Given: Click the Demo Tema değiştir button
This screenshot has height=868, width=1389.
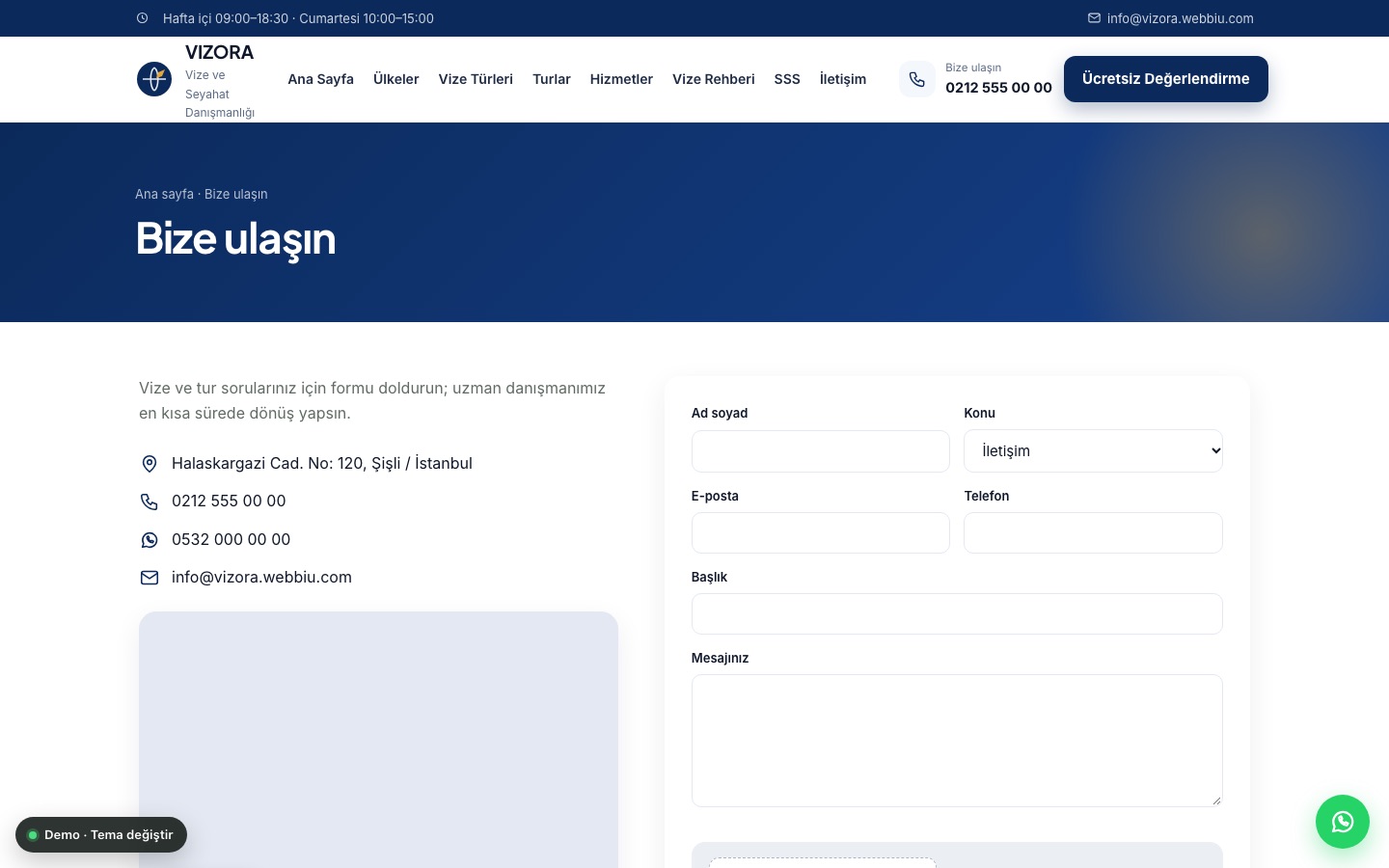Looking at the screenshot, I should (101, 835).
